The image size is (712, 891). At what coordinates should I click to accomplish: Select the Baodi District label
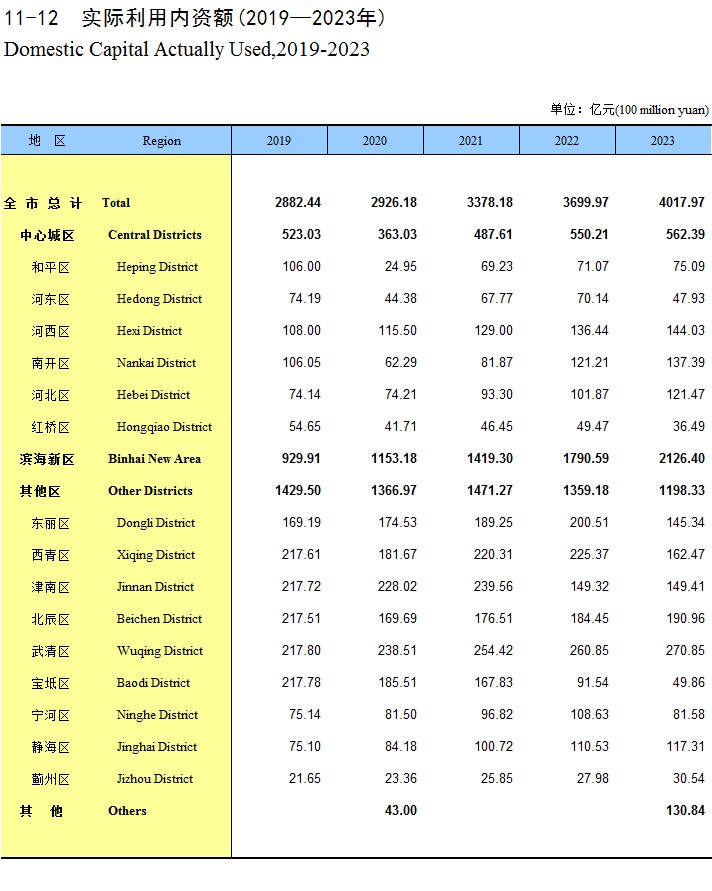coord(153,682)
